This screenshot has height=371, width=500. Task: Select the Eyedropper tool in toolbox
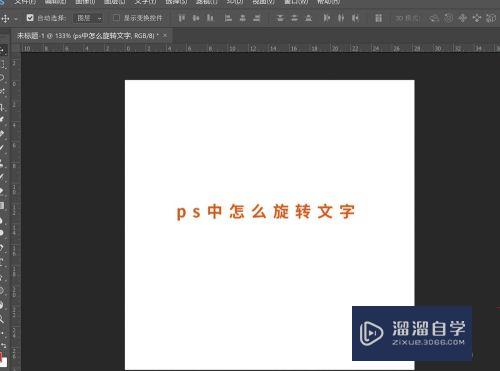coord(2,119)
